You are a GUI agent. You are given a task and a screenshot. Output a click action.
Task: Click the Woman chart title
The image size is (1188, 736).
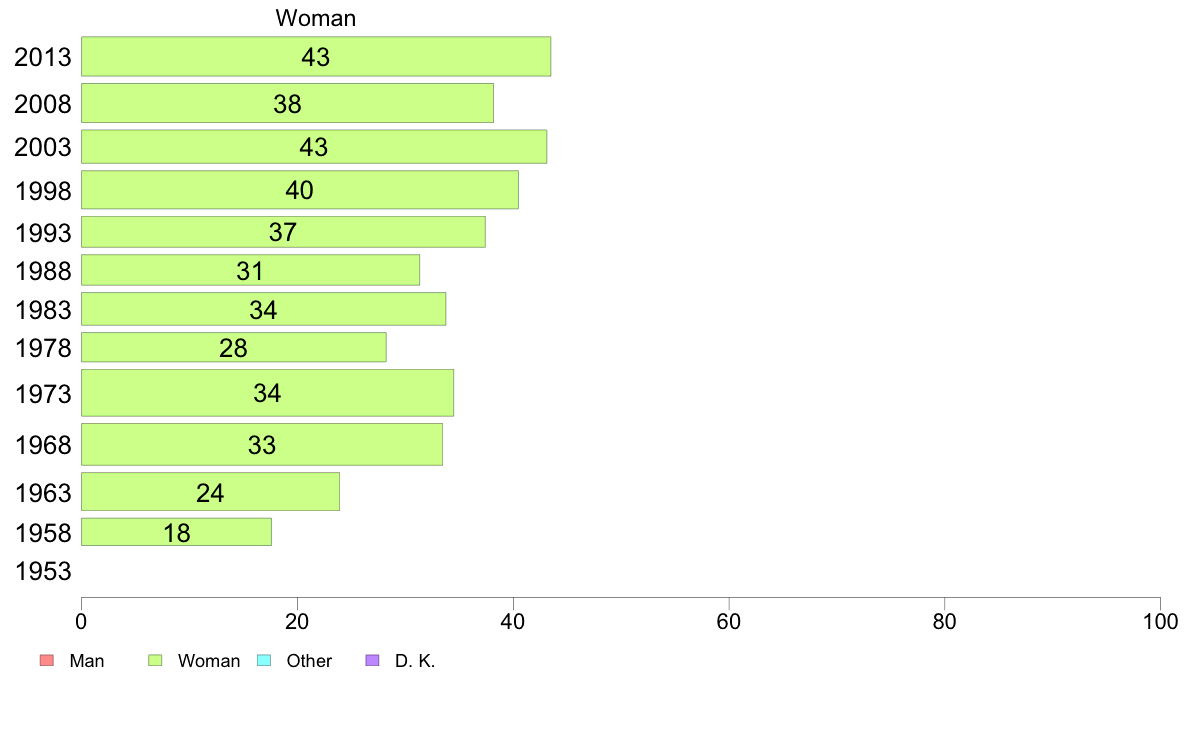point(315,18)
